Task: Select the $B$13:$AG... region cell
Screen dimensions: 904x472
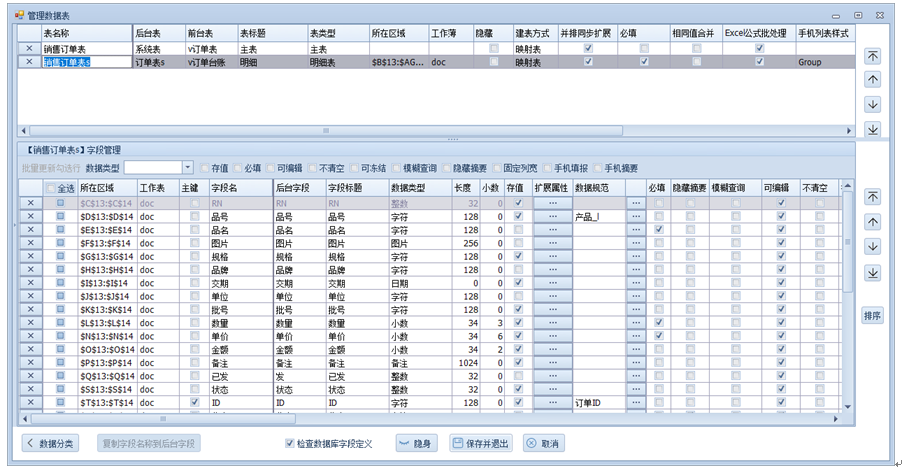Action: [398, 62]
